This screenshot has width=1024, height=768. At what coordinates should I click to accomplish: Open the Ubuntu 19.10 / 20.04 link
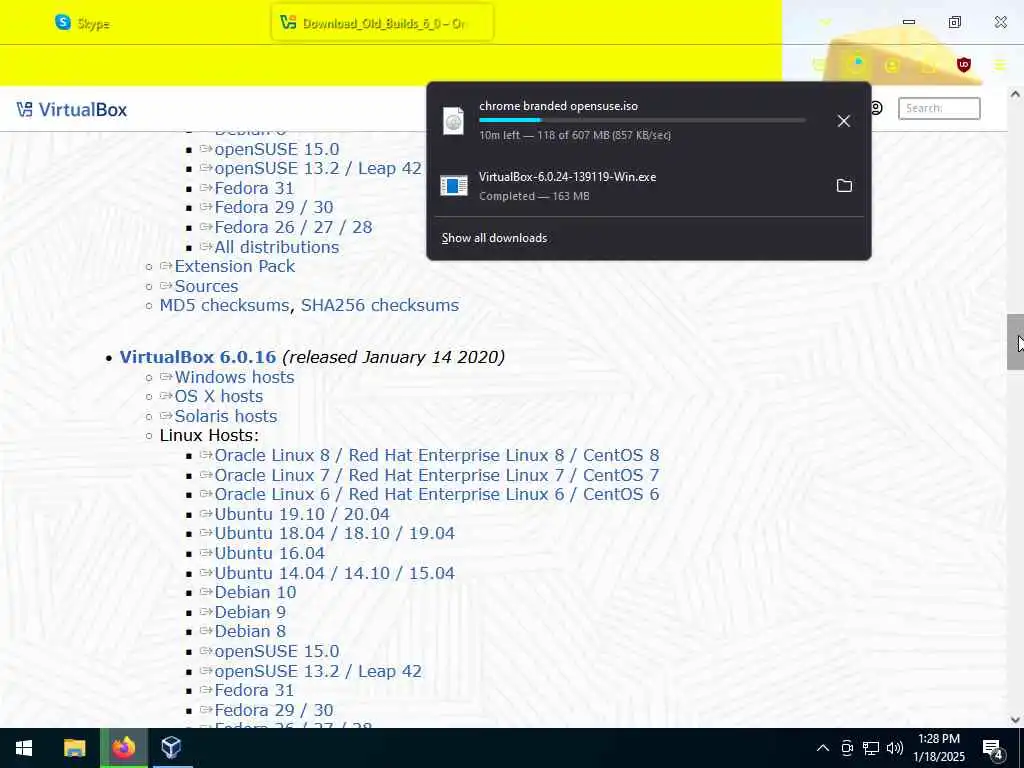[302, 514]
